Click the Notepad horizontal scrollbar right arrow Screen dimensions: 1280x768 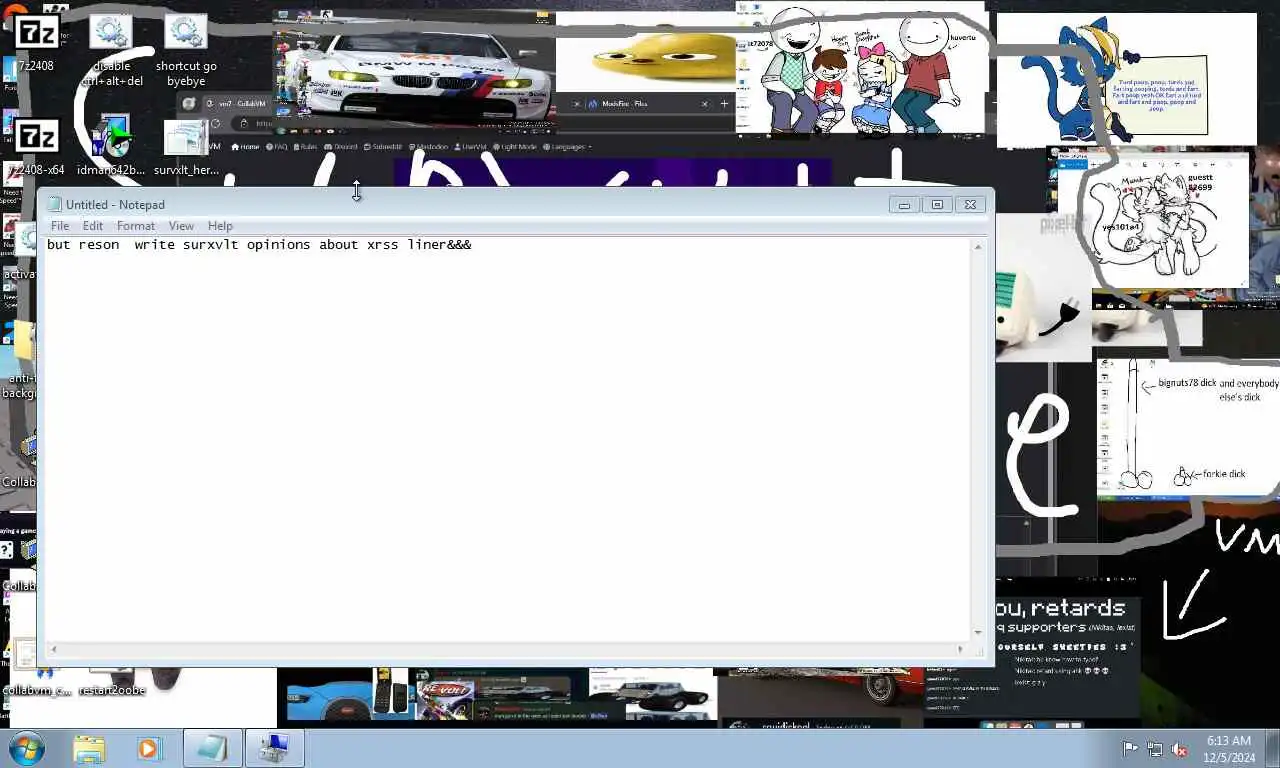961,650
